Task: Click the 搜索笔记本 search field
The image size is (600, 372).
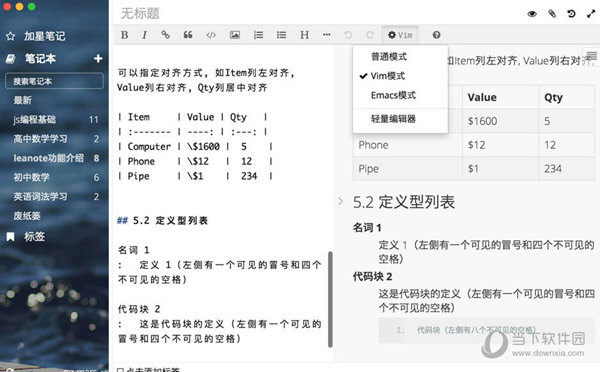Action: [54, 81]
